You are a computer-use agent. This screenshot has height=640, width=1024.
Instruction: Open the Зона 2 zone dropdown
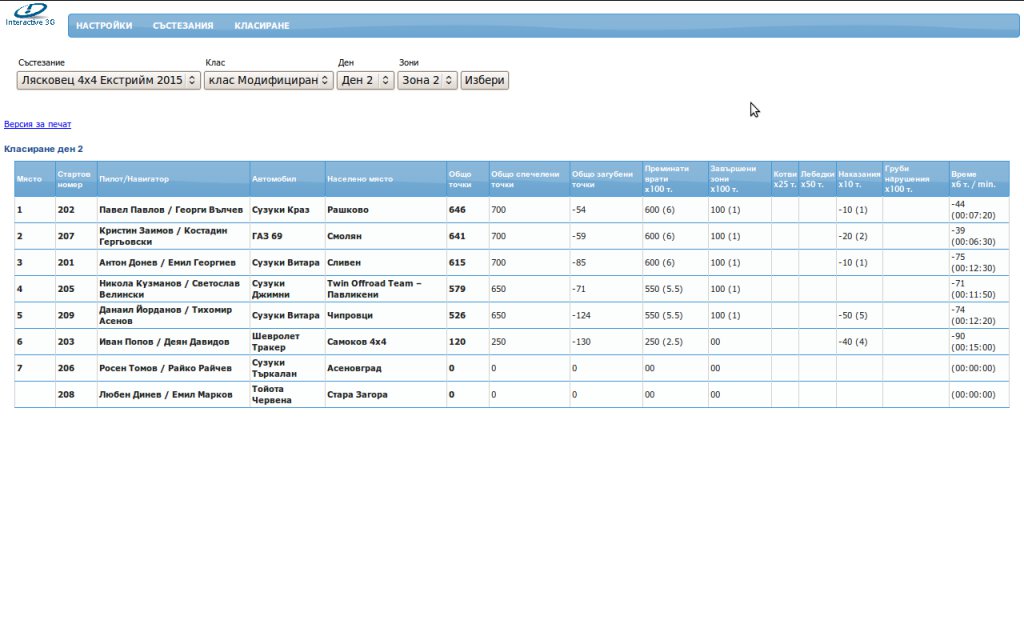(x=427, y=80)
